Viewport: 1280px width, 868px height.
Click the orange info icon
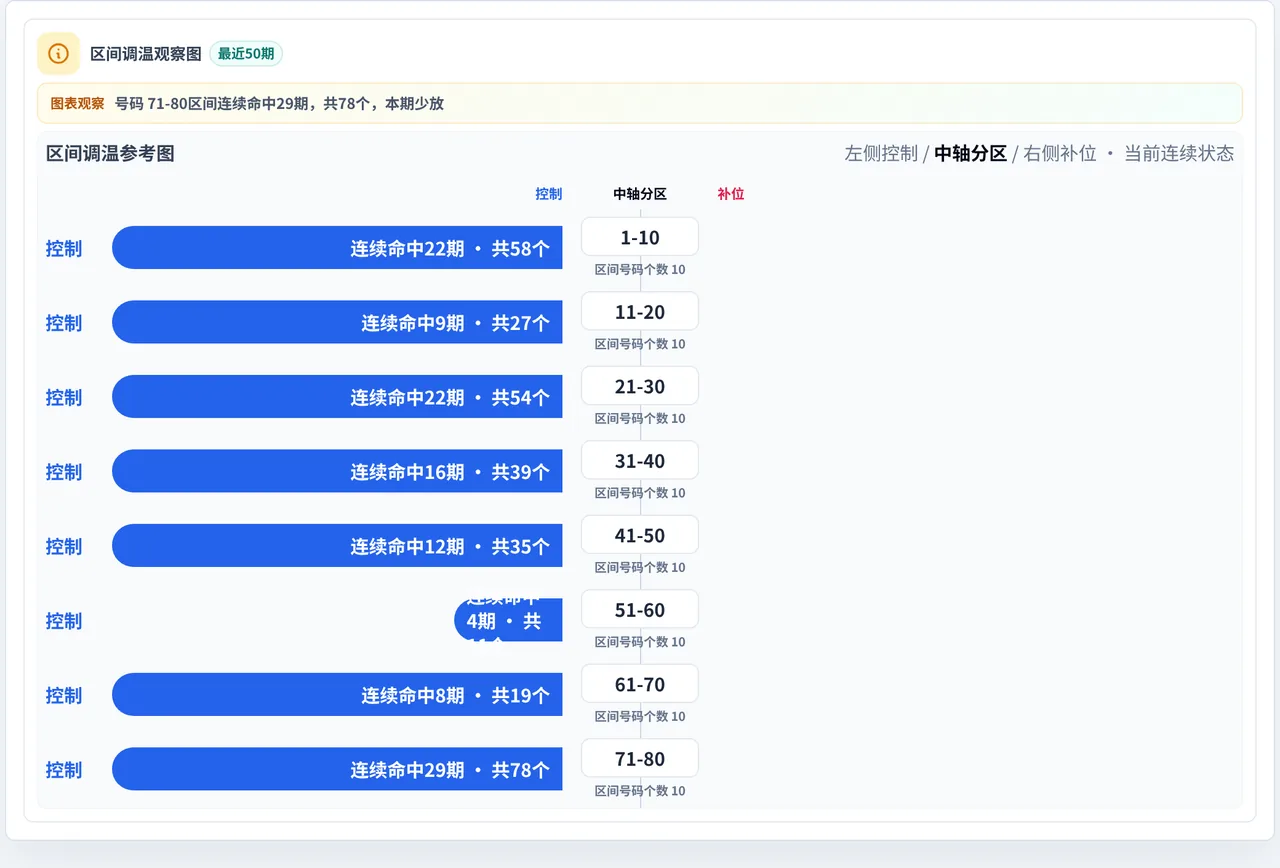coord(58,53)
